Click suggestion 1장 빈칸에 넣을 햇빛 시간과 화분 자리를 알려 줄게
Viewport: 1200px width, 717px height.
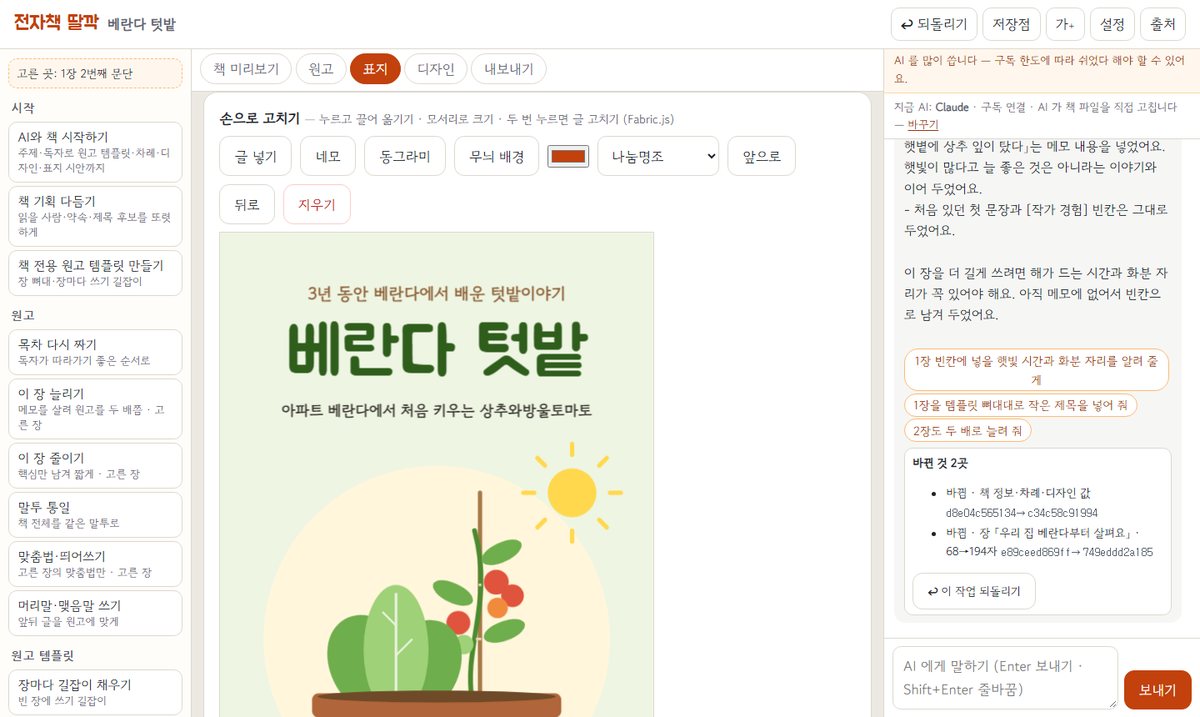1036,370
